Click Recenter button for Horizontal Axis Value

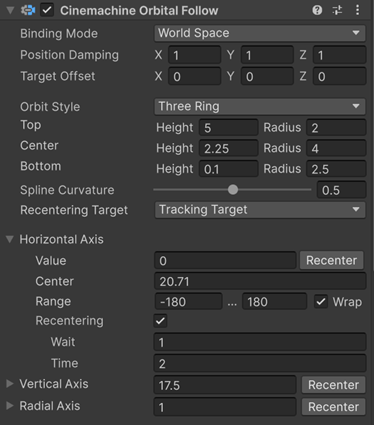(x=331, y=260)
